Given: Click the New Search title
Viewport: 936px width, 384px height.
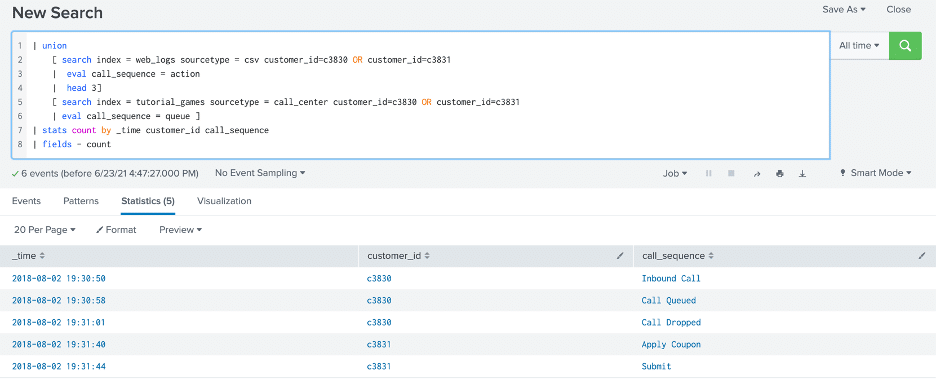Looking at the screenshot, I should click(57, 13).
